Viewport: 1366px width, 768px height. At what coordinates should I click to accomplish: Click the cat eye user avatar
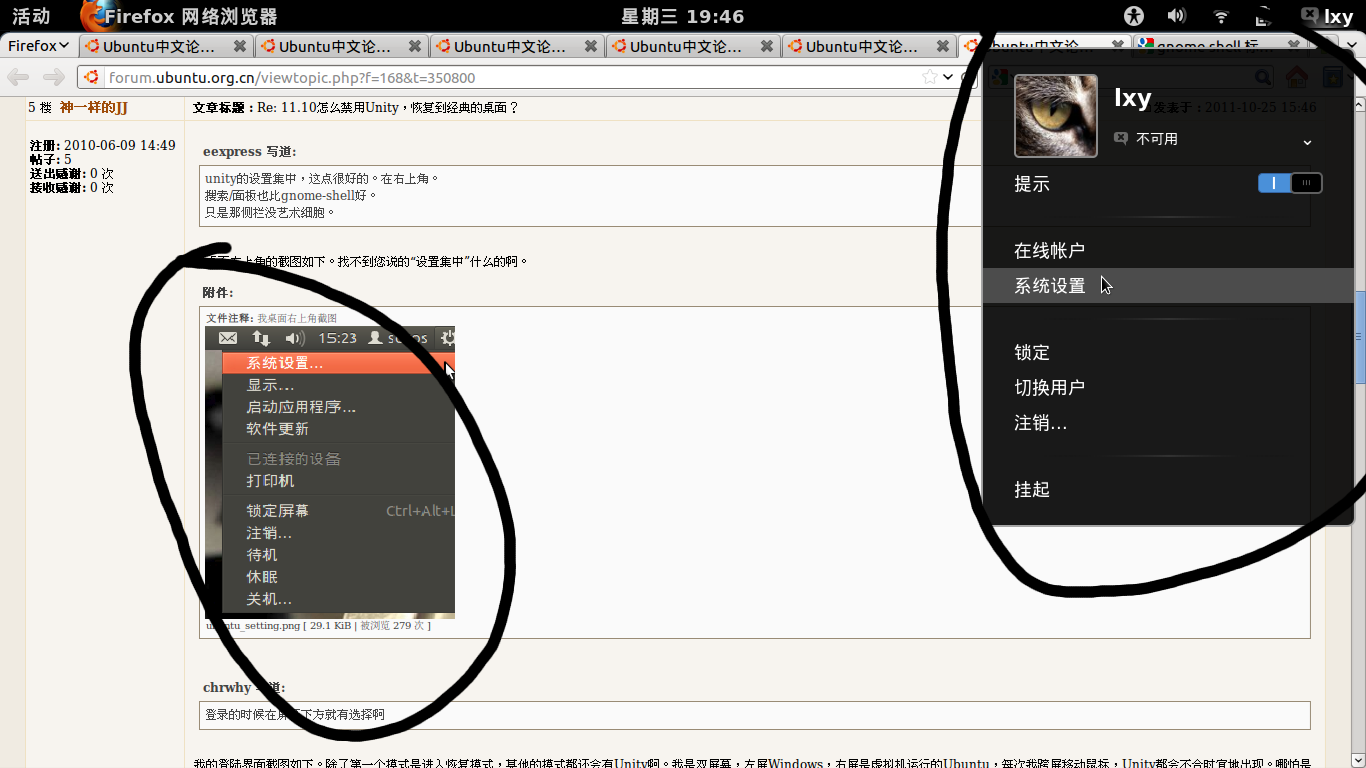coord(1056,116)
